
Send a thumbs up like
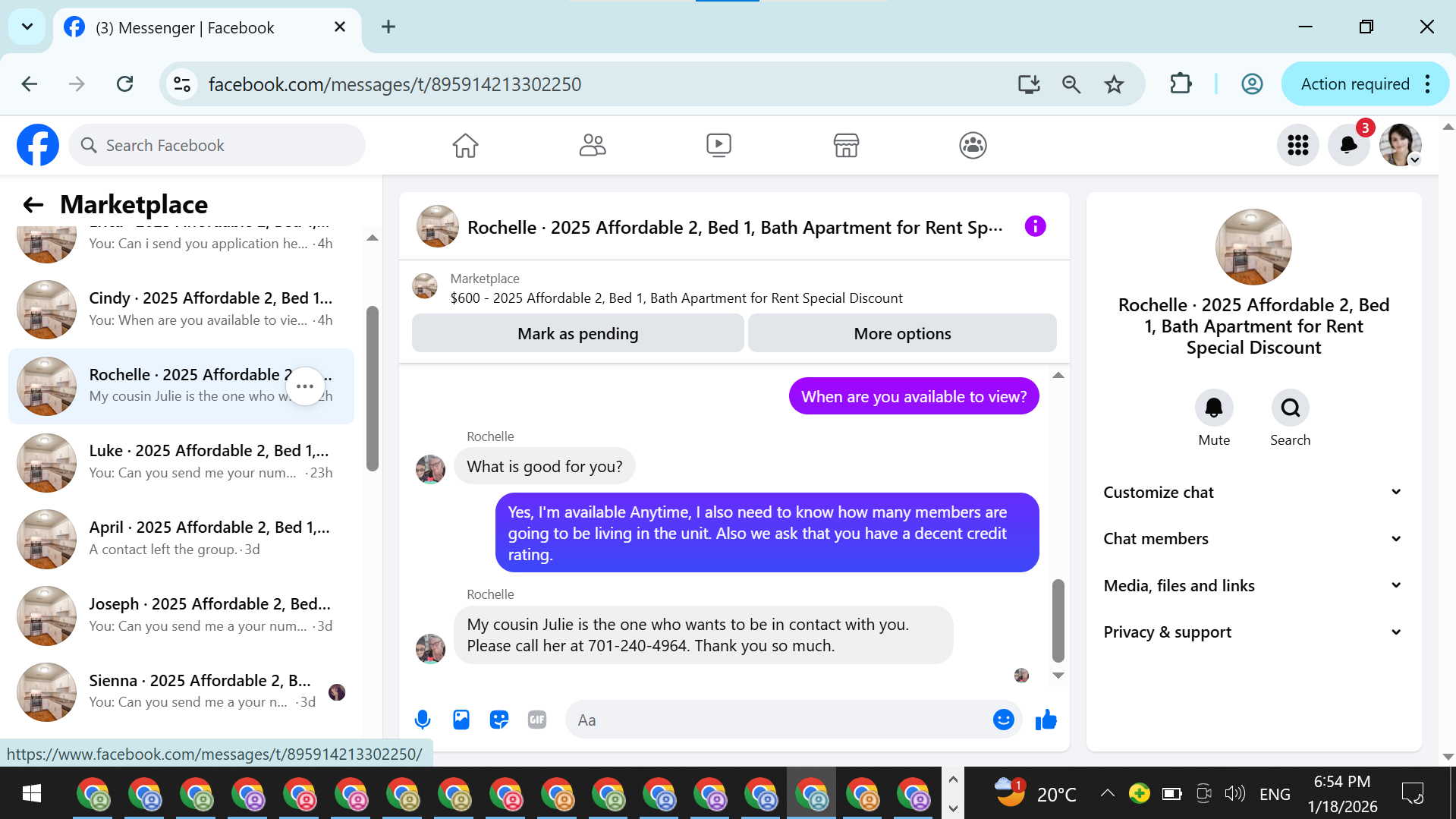pyautogui.click(x=1046, y=720)
